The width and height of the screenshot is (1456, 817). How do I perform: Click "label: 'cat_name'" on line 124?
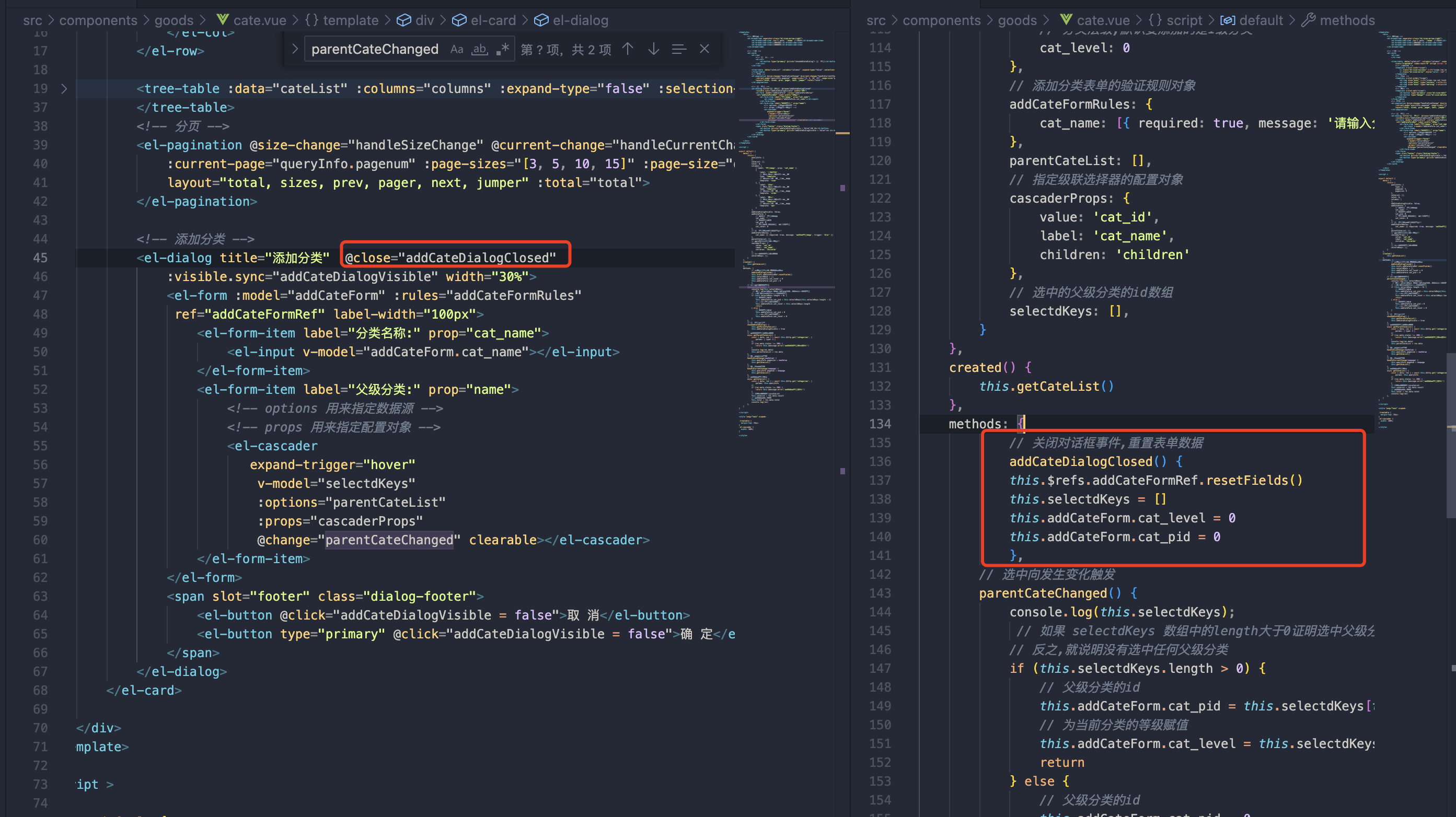pos(1107,236)
